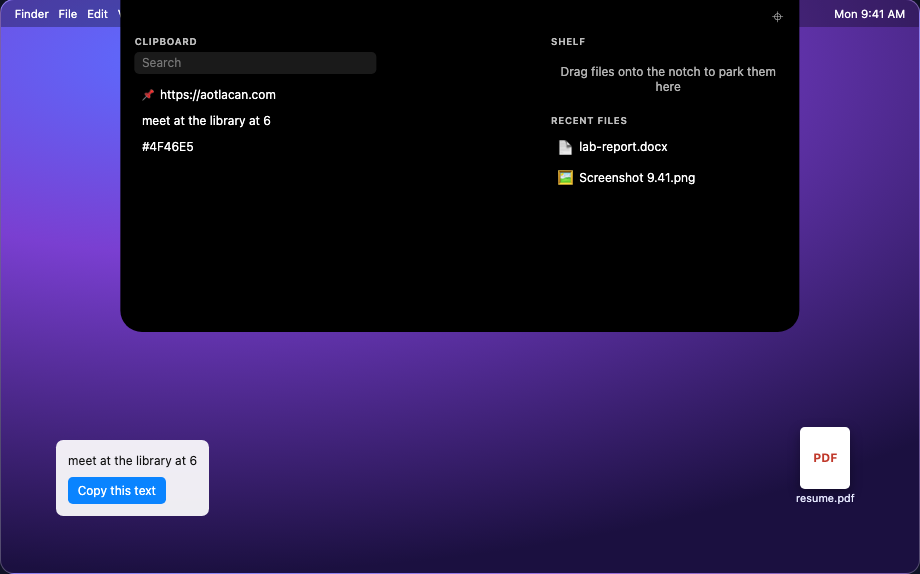Select clipboard entry "meet at the library at 6"
Image resolution: width=920 pixels, height=574 pixels.
click(255, 121)
